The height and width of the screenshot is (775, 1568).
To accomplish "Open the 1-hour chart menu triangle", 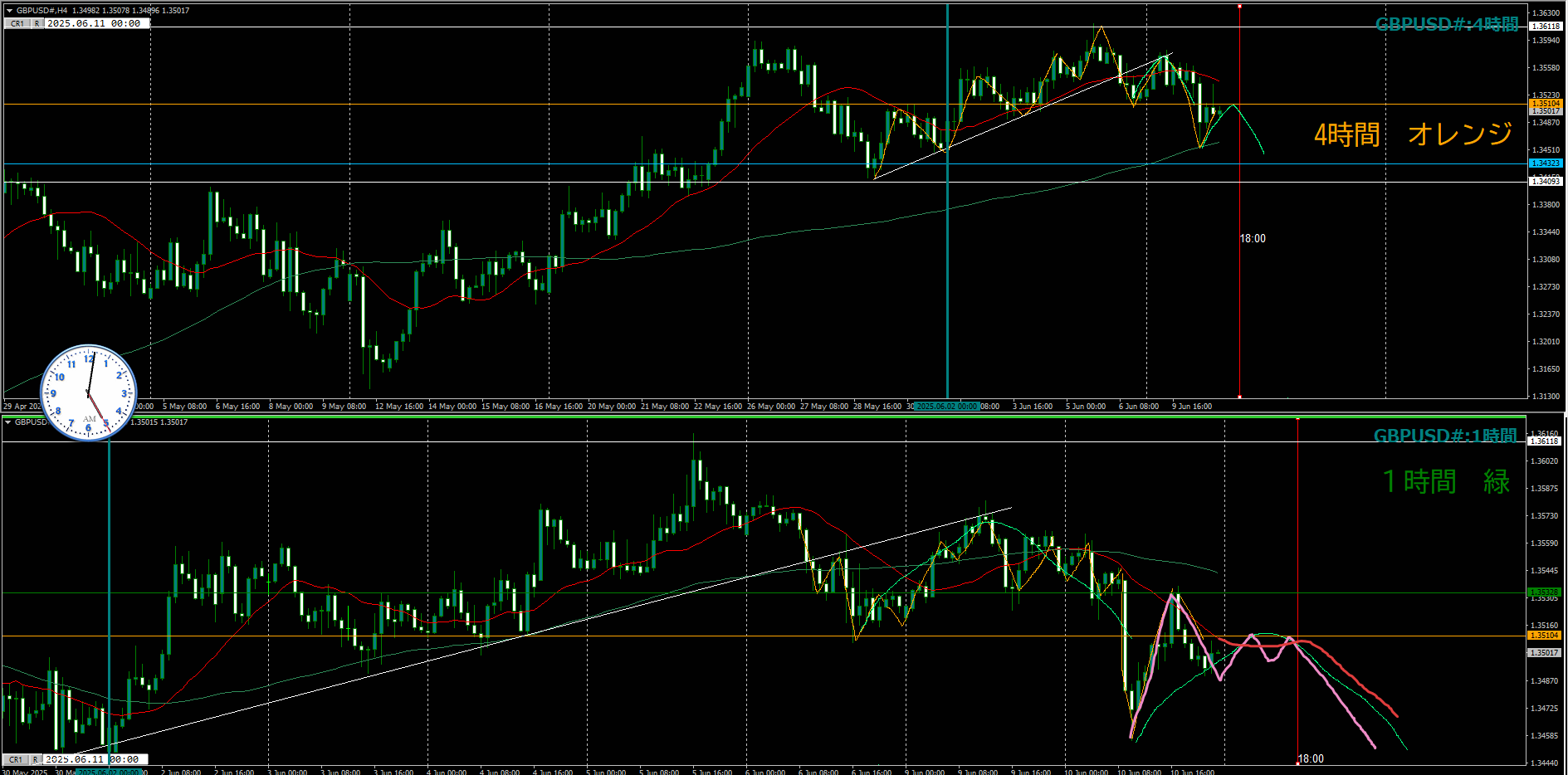I will coord(8,422).
